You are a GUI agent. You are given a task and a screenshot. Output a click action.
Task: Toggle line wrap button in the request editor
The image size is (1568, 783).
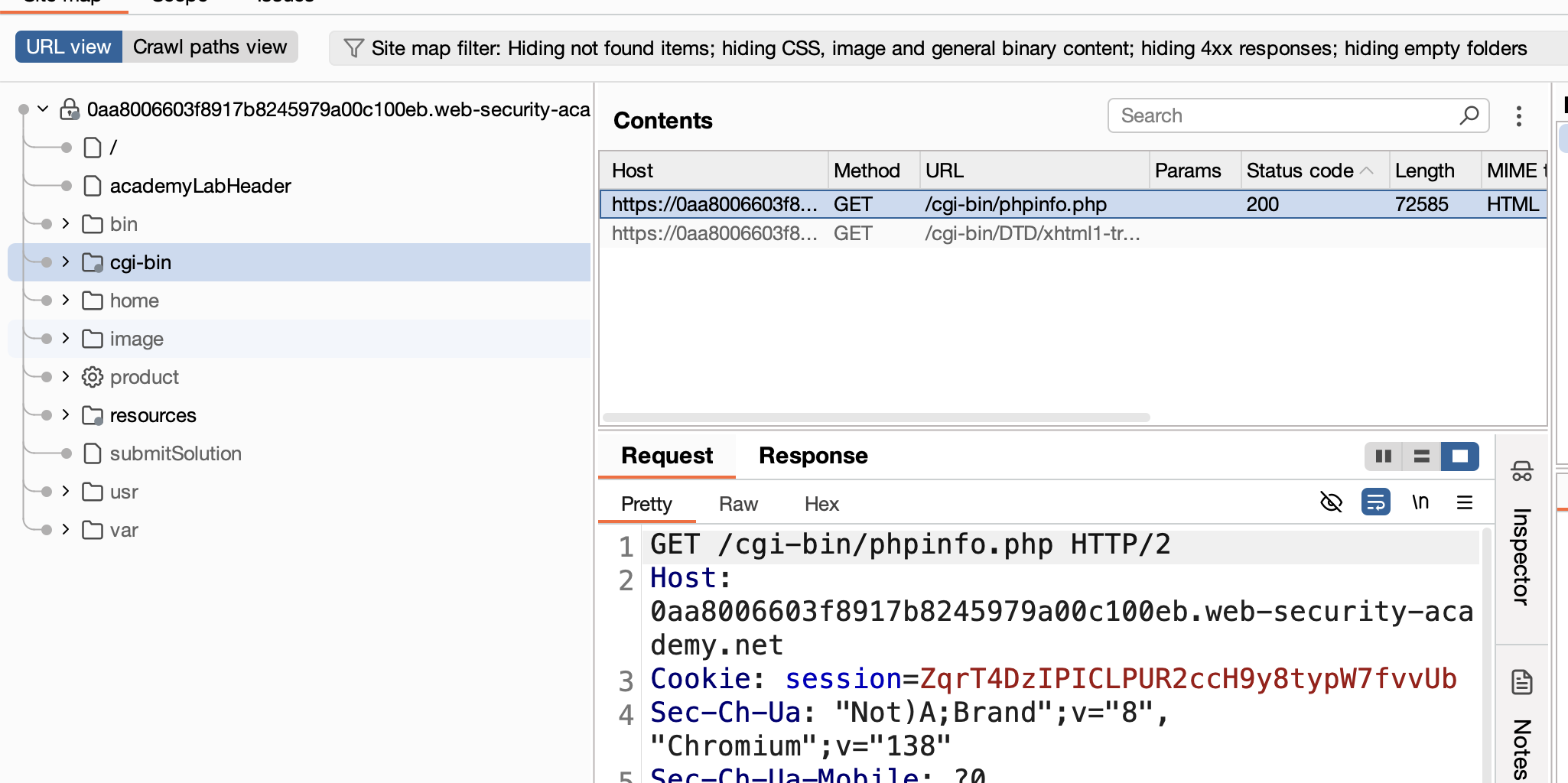[1376, 502]
